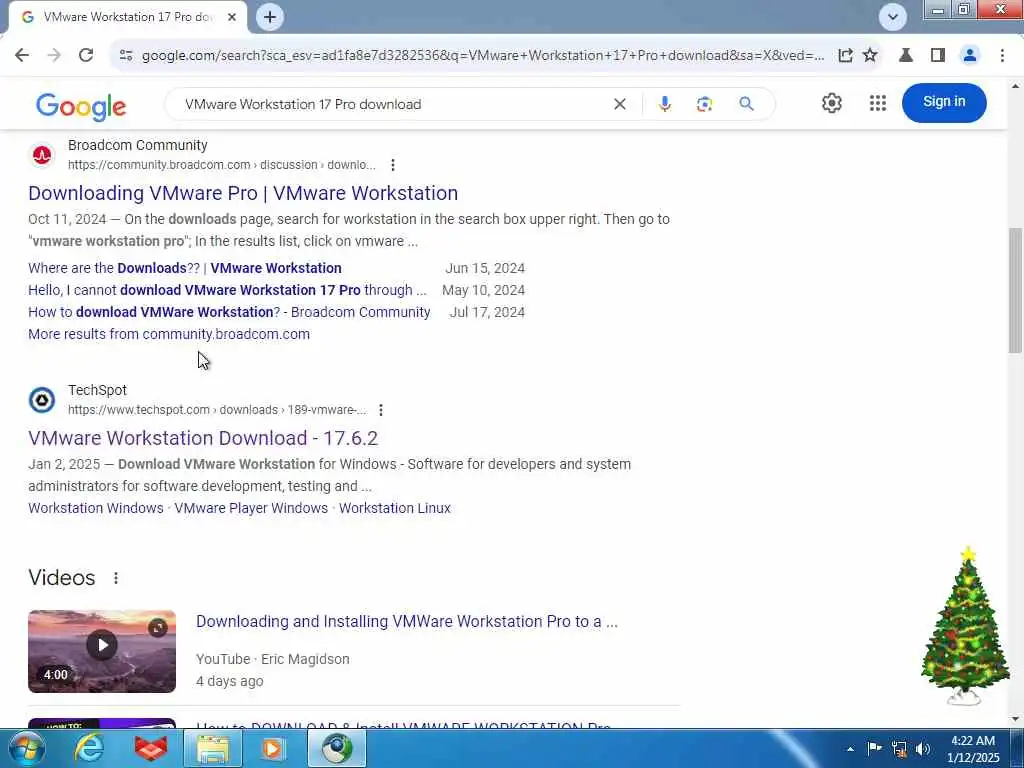The image size is (1024, 768).
Task: Open site information icon in address bar
Action: (125, 56)
